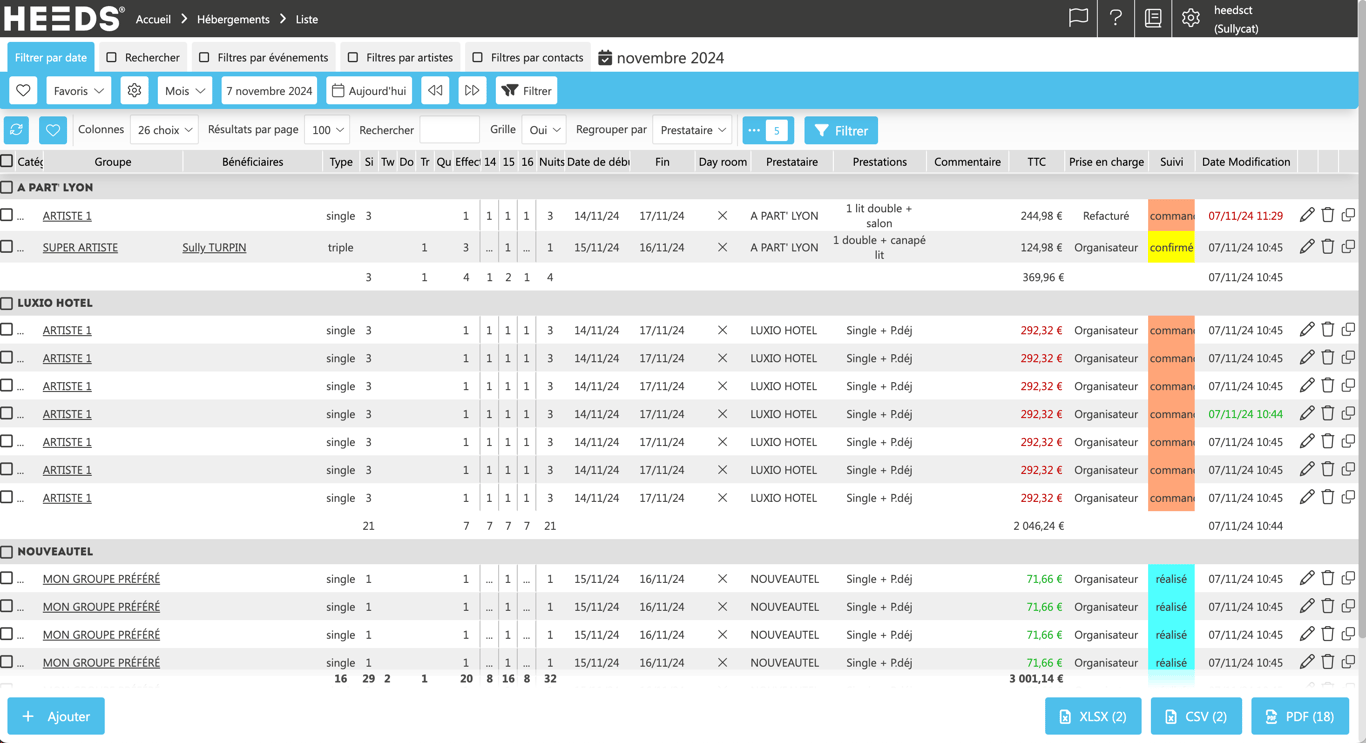Open the Colonnes 26 choix dropdown

pyautogui.click(x=164, y=130)
